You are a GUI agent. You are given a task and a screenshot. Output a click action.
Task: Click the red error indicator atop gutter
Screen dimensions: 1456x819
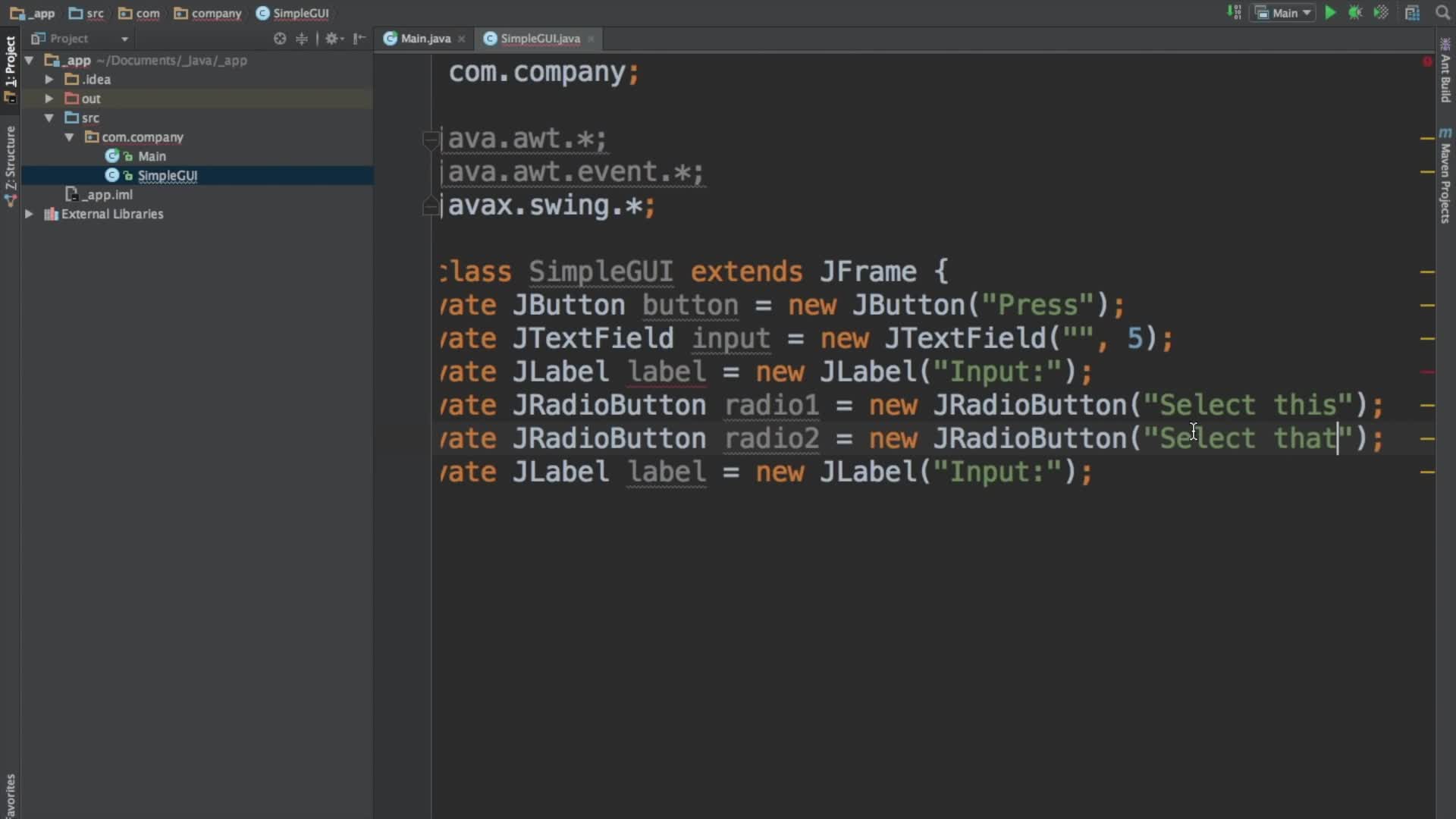1427,61
